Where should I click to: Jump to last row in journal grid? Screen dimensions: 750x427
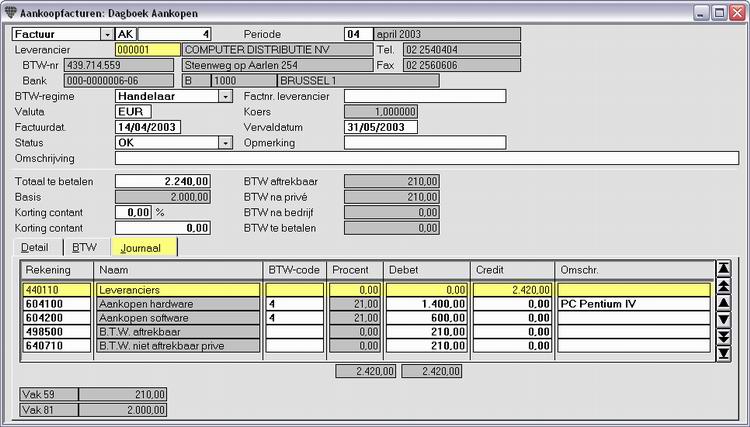pyautogui.click(x=724, y=355)
